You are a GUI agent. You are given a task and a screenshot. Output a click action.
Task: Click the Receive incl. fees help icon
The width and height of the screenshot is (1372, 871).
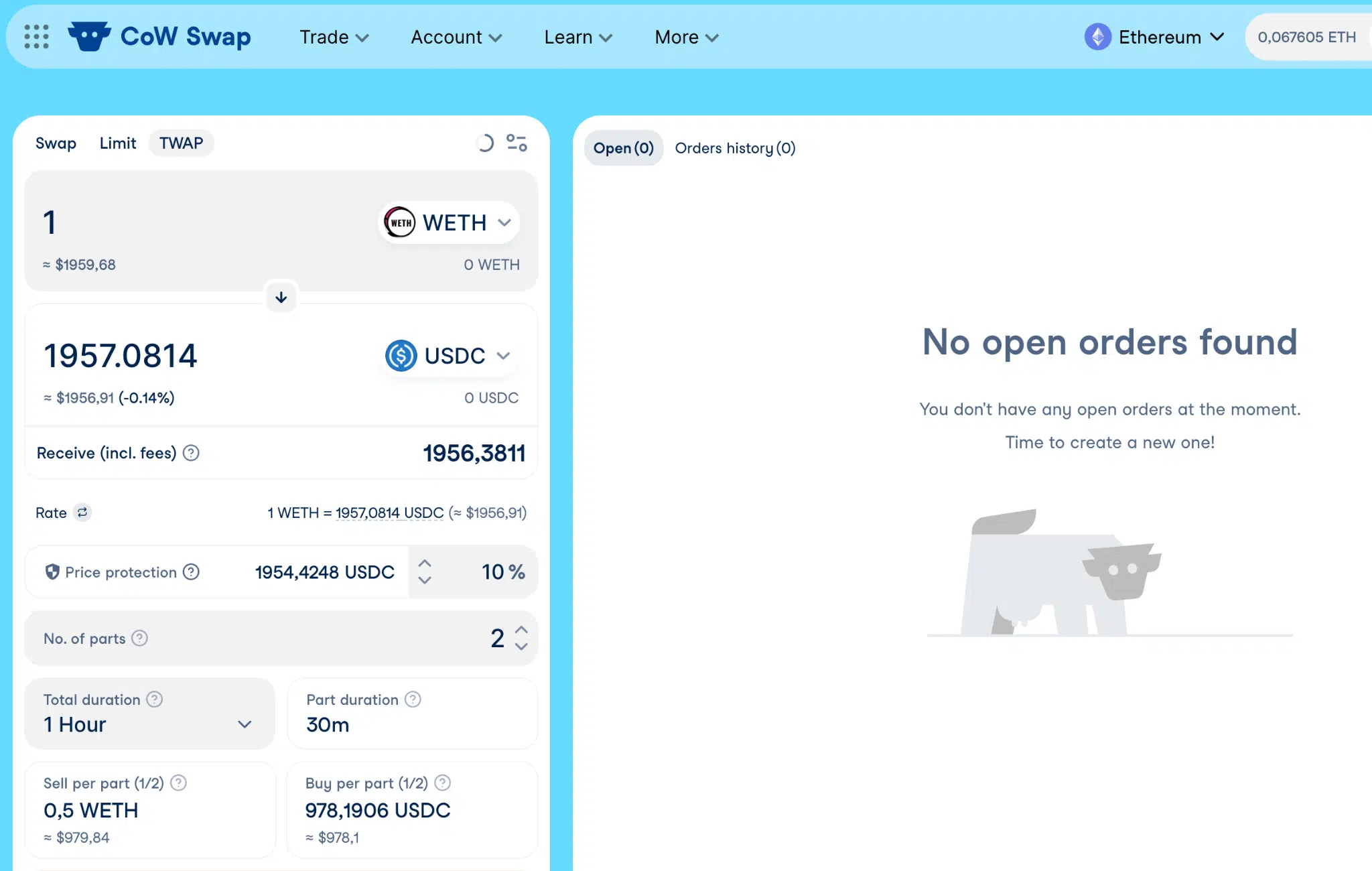click(x=191, y=453)
